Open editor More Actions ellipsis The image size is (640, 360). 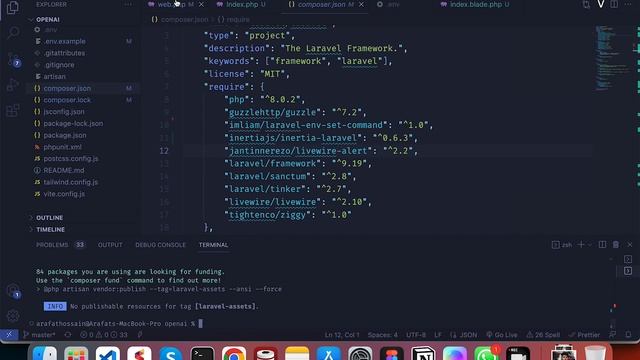point(628,4)
